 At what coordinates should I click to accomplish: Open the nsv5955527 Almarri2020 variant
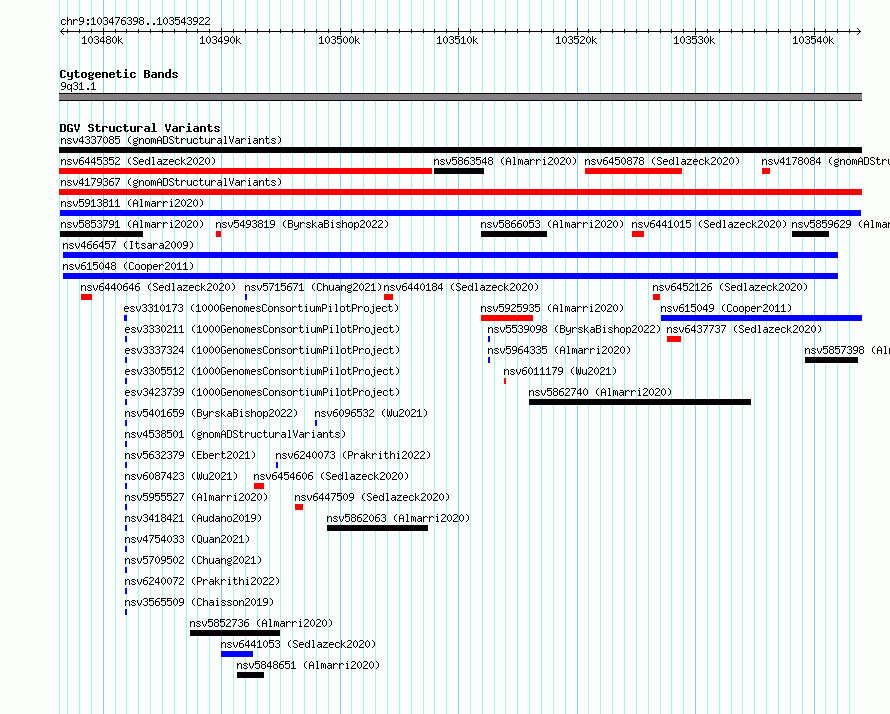click(125, 507)
